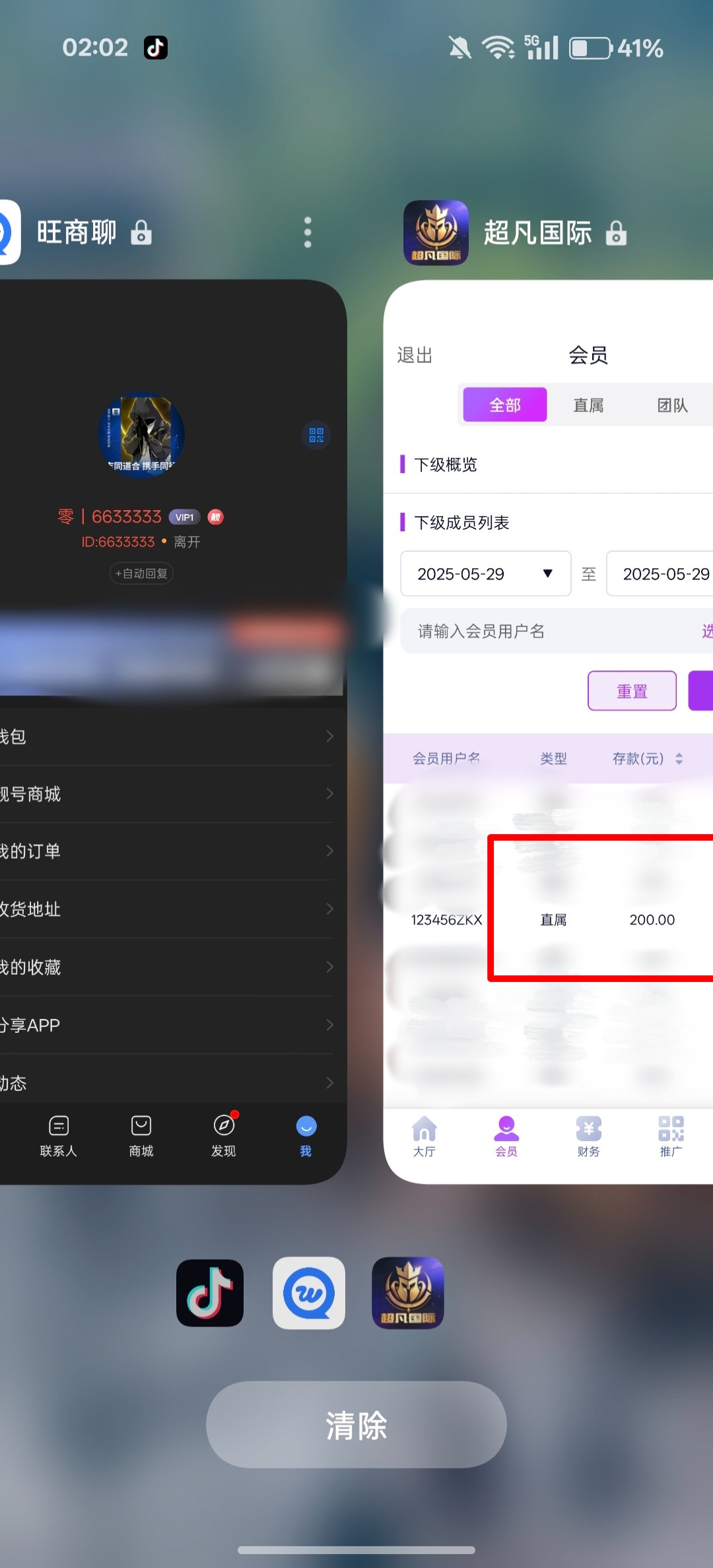Toggle the lock on 旺商聊 app card
This screenshot has width=713, height=1568.
coord(141,233)
